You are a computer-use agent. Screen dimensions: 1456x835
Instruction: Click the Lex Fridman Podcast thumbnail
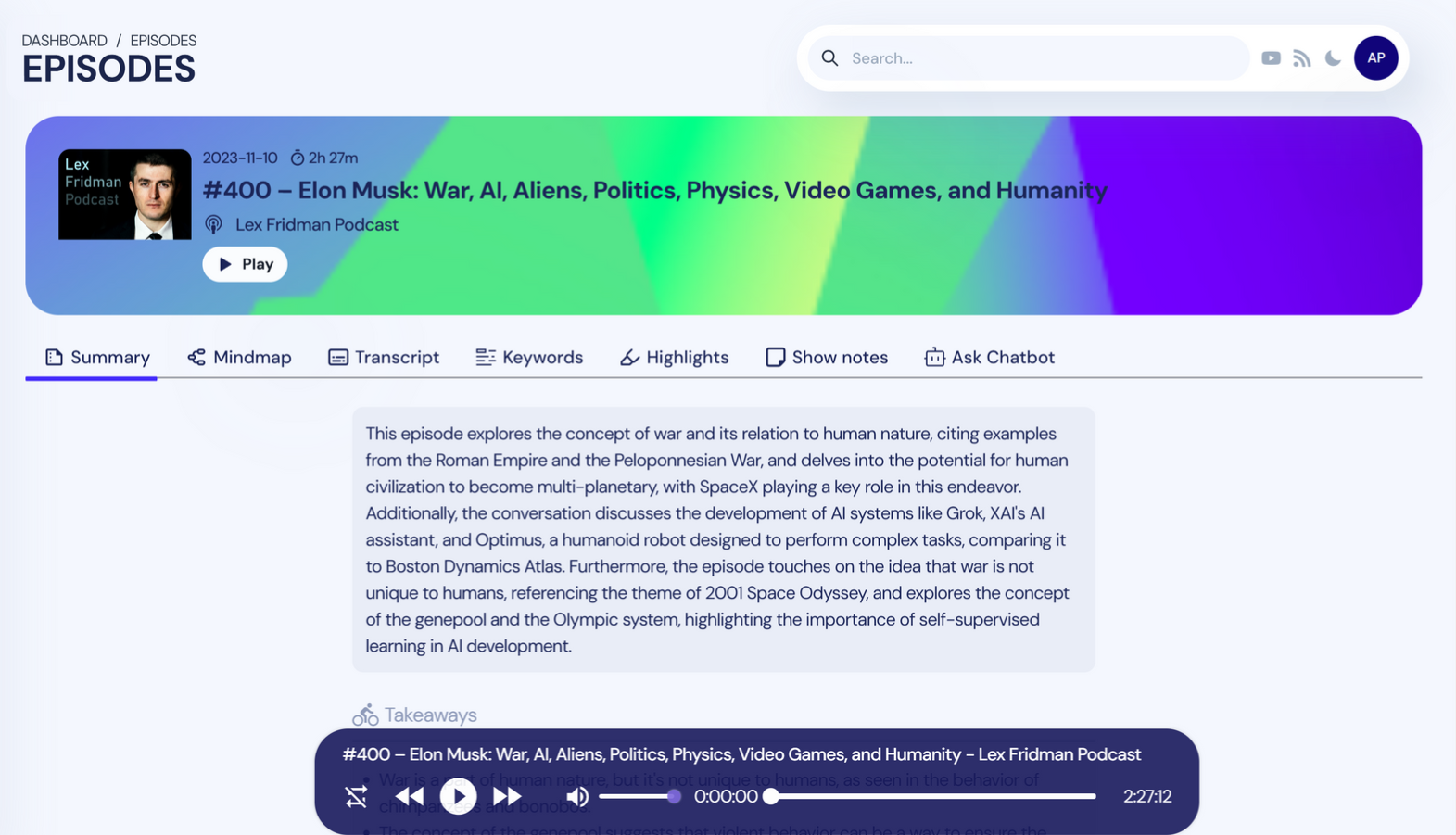click(124, 195)
